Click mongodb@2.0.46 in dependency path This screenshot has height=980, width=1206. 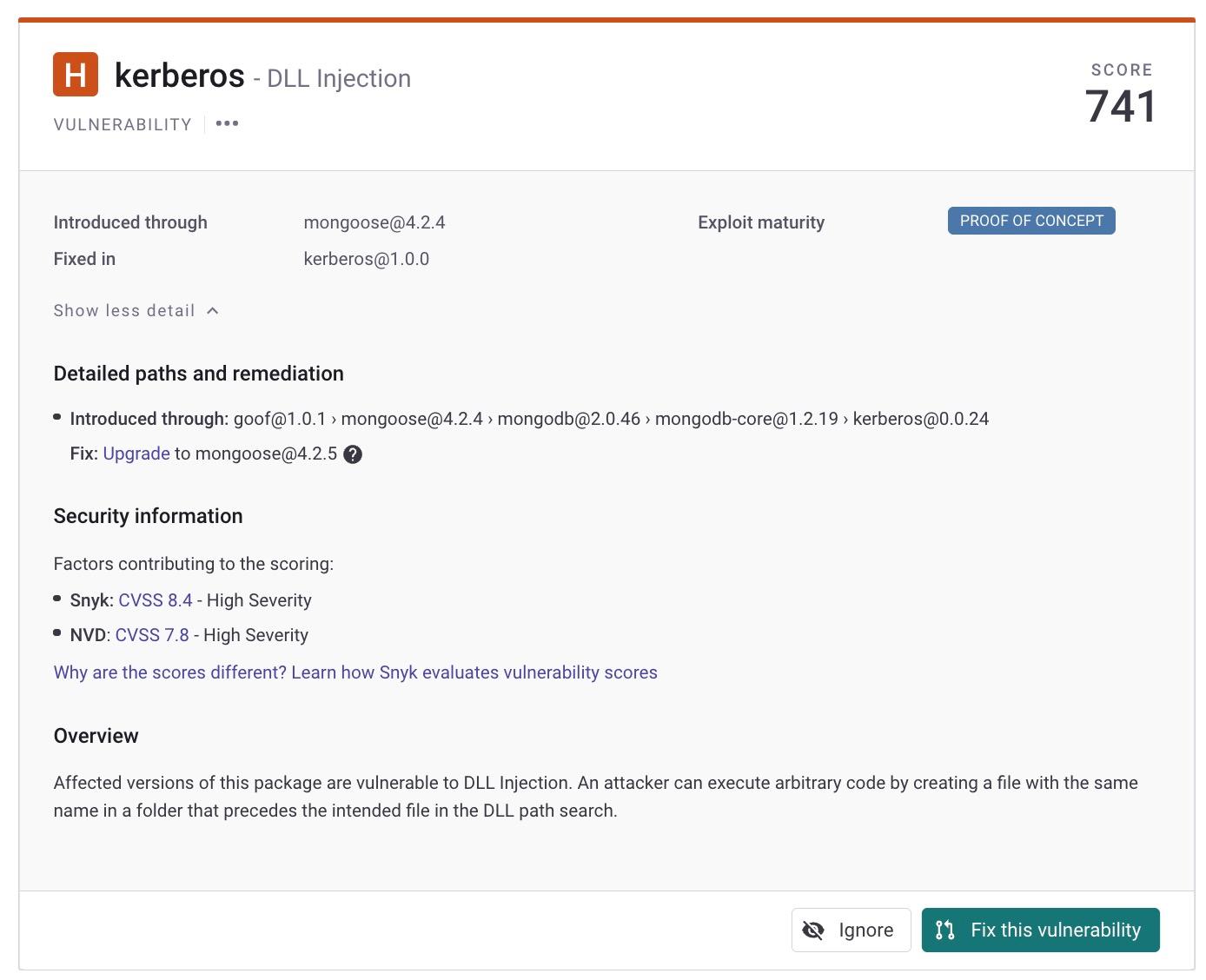pyautogui.click(x=568, y=419)
